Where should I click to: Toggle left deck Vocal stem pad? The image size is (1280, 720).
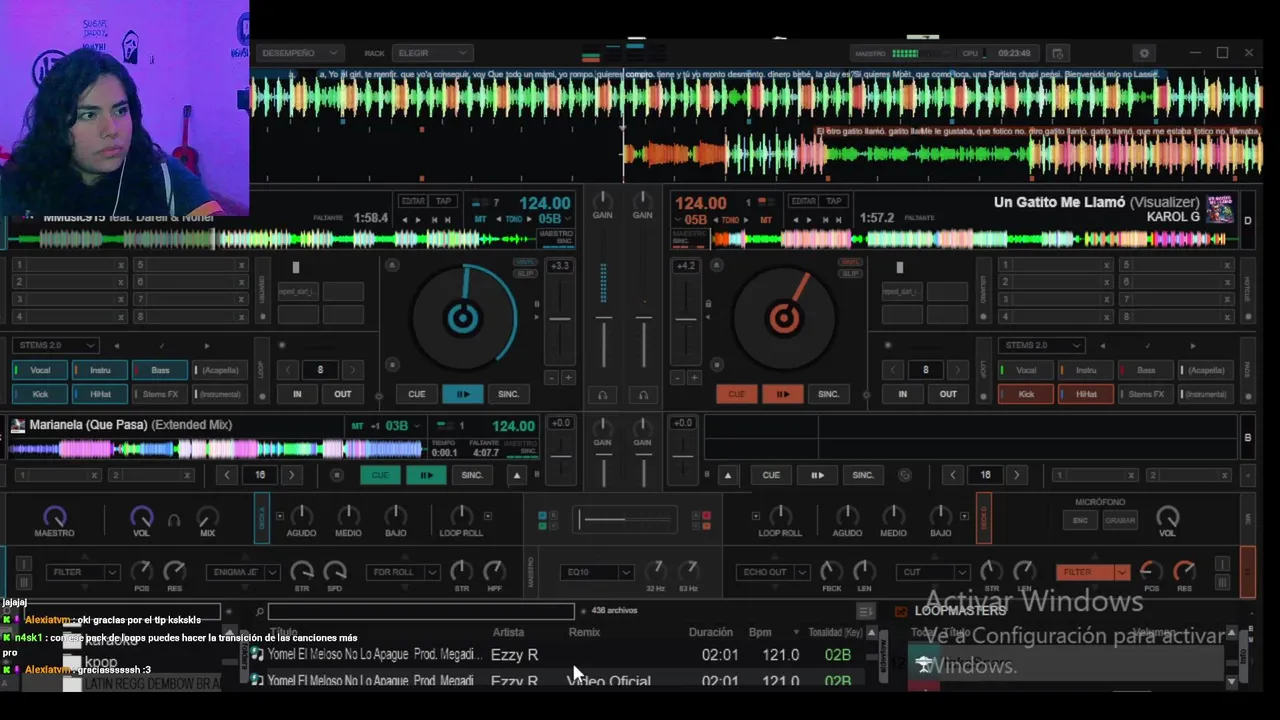click(x=40, y=370)
